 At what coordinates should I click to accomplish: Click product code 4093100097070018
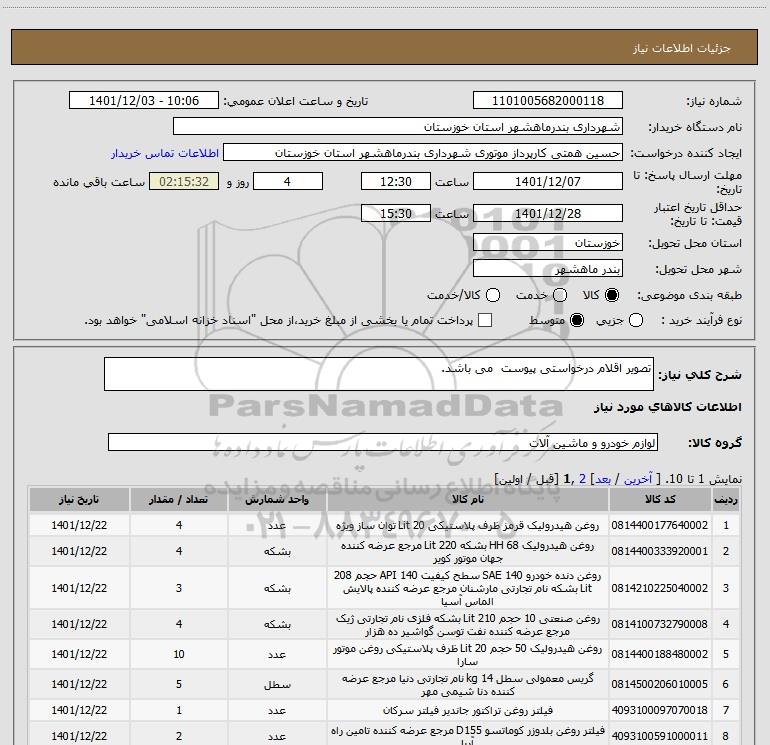tap(660, 710)
